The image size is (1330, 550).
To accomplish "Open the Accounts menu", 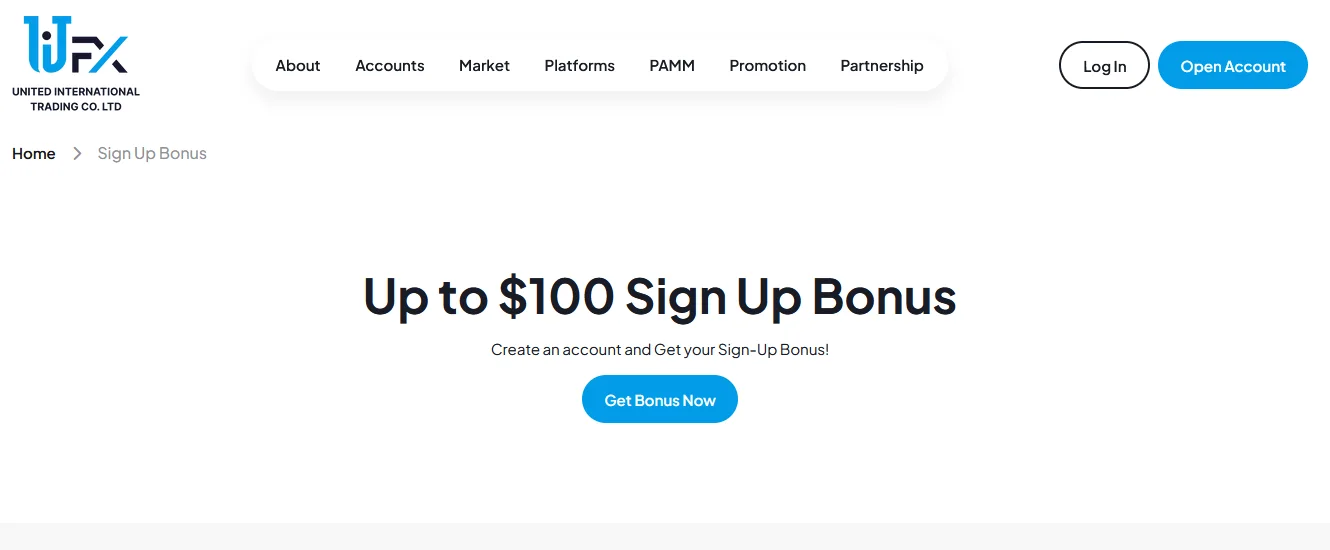I will point(390,66).
